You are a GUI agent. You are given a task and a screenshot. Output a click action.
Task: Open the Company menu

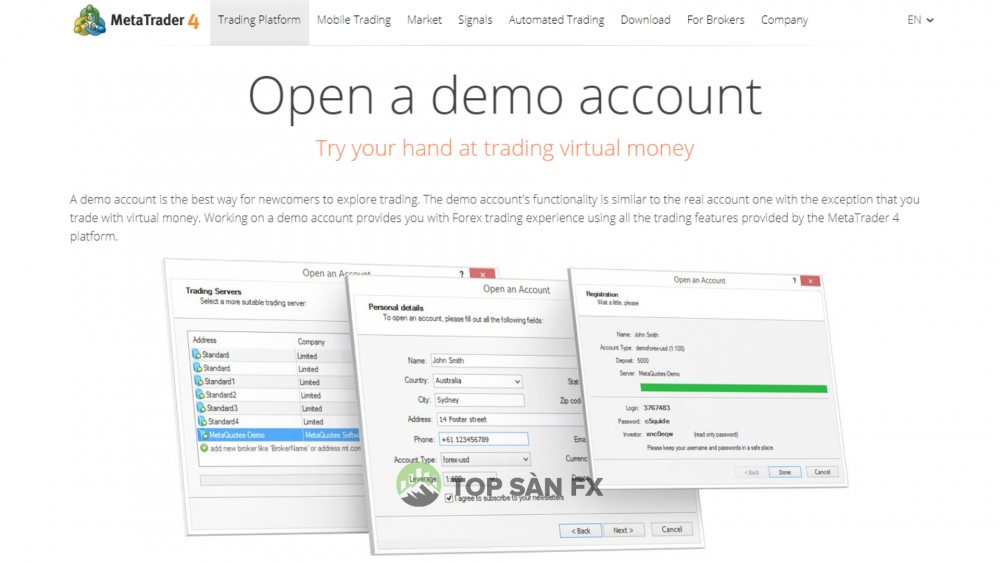click(784, 20)
